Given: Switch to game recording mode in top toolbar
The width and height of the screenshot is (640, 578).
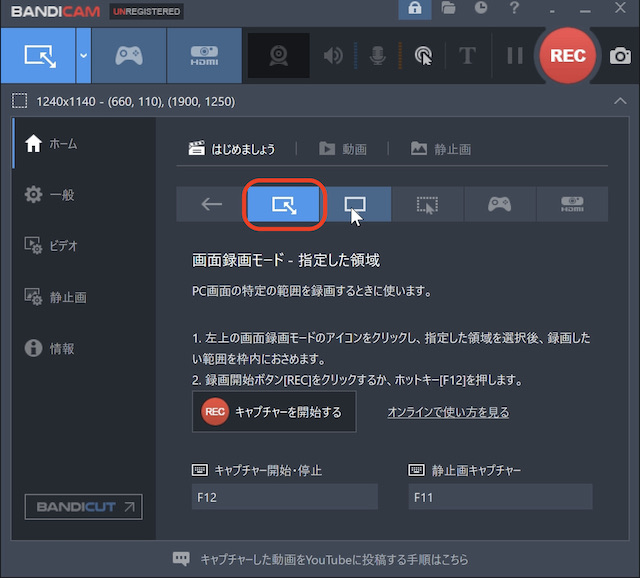Looking at the screenshot, I should point(129,56).
